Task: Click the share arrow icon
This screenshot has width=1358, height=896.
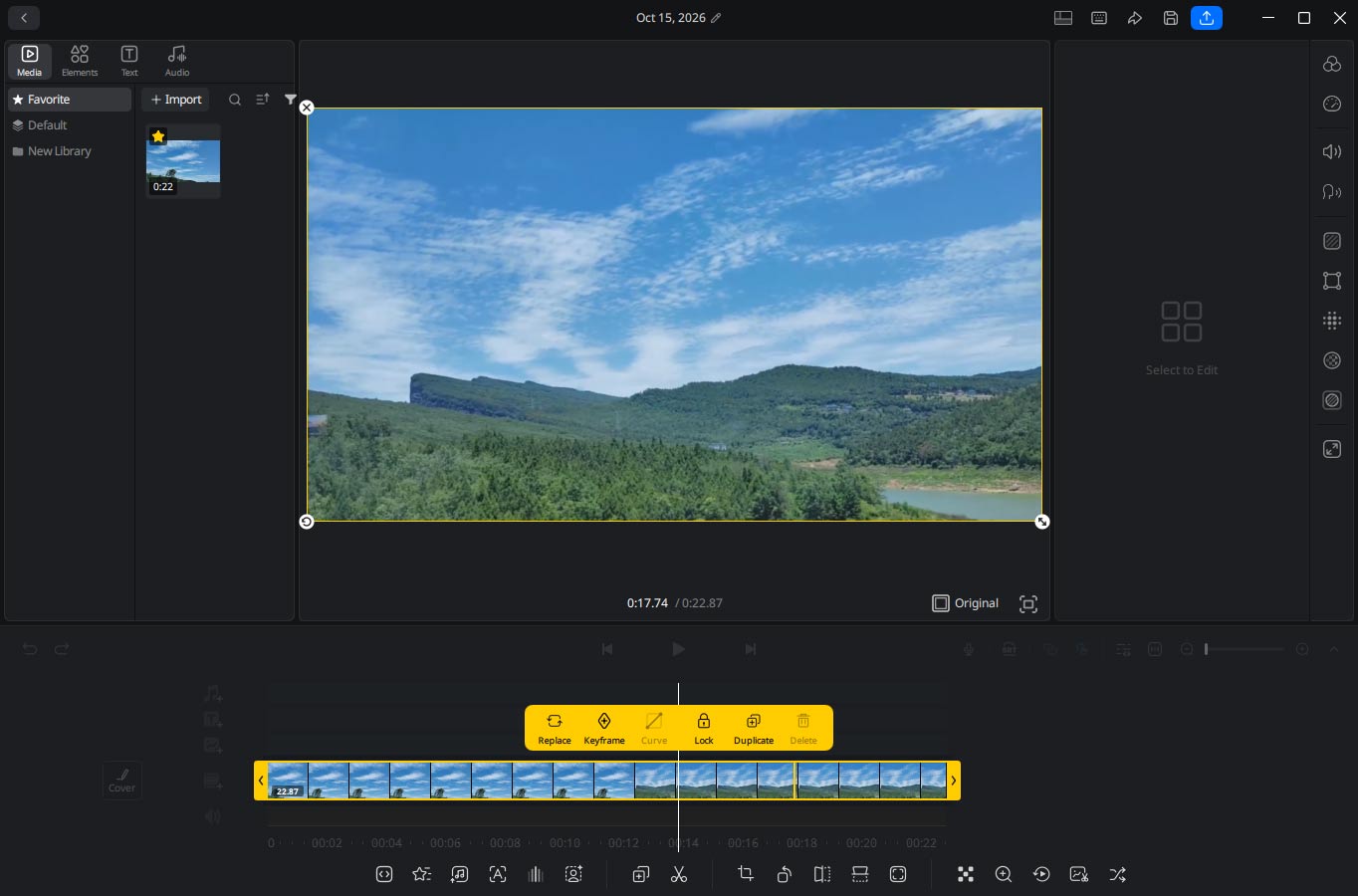Action: [1135, 18]
